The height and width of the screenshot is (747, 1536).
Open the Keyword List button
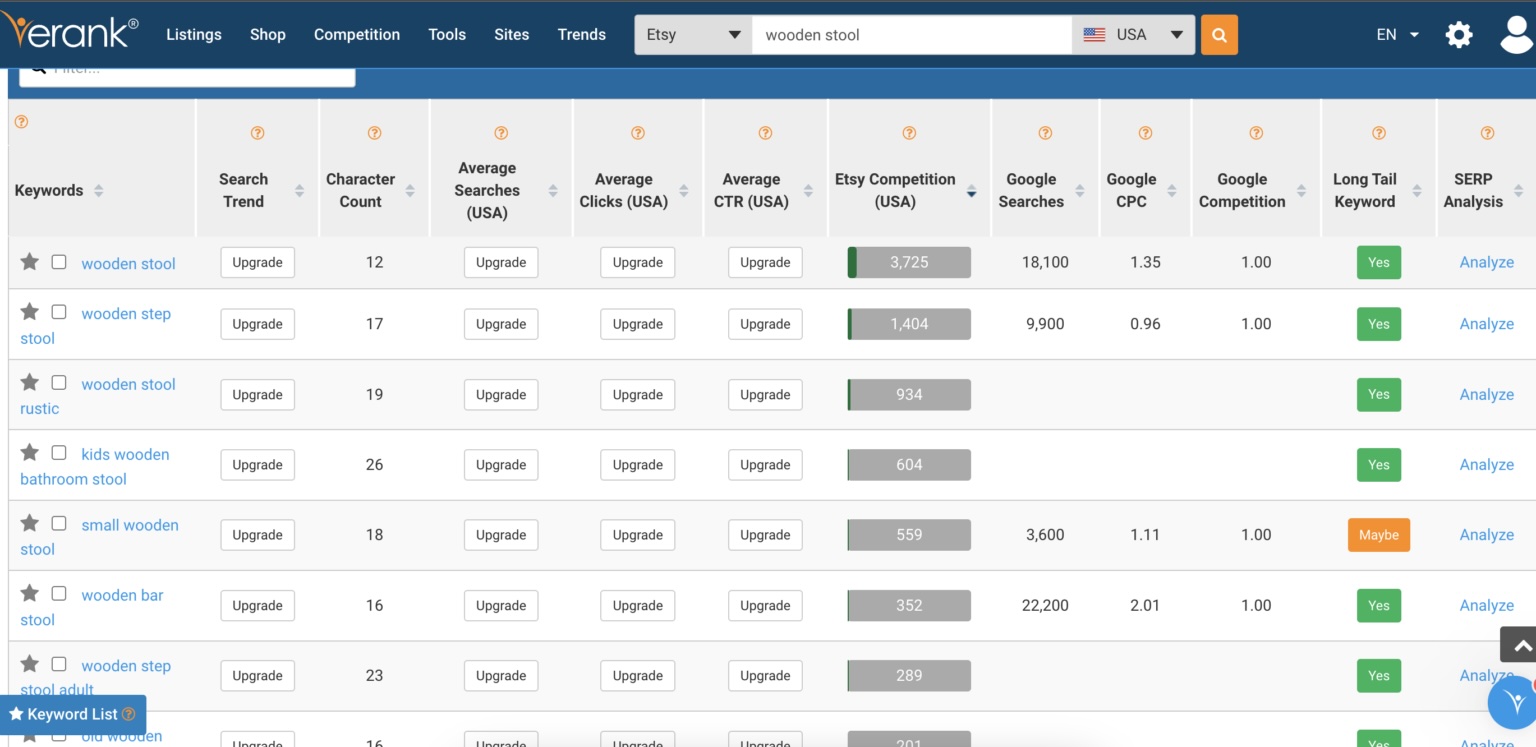coord(73,714)
